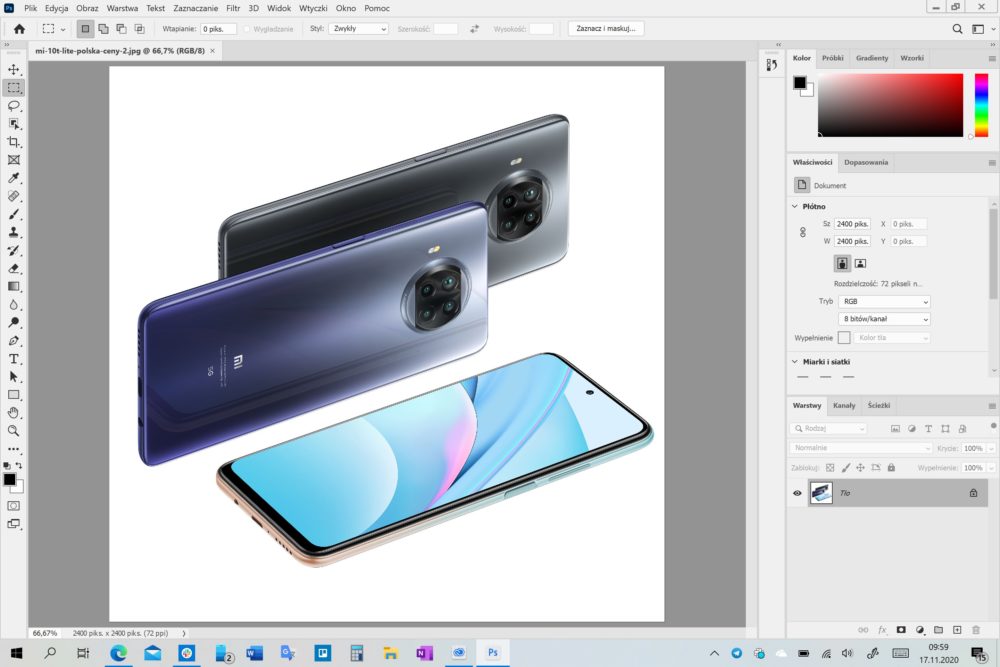
Task: Choose Add to selection mode
Action: pyautogui.click(x=103, y=29)
